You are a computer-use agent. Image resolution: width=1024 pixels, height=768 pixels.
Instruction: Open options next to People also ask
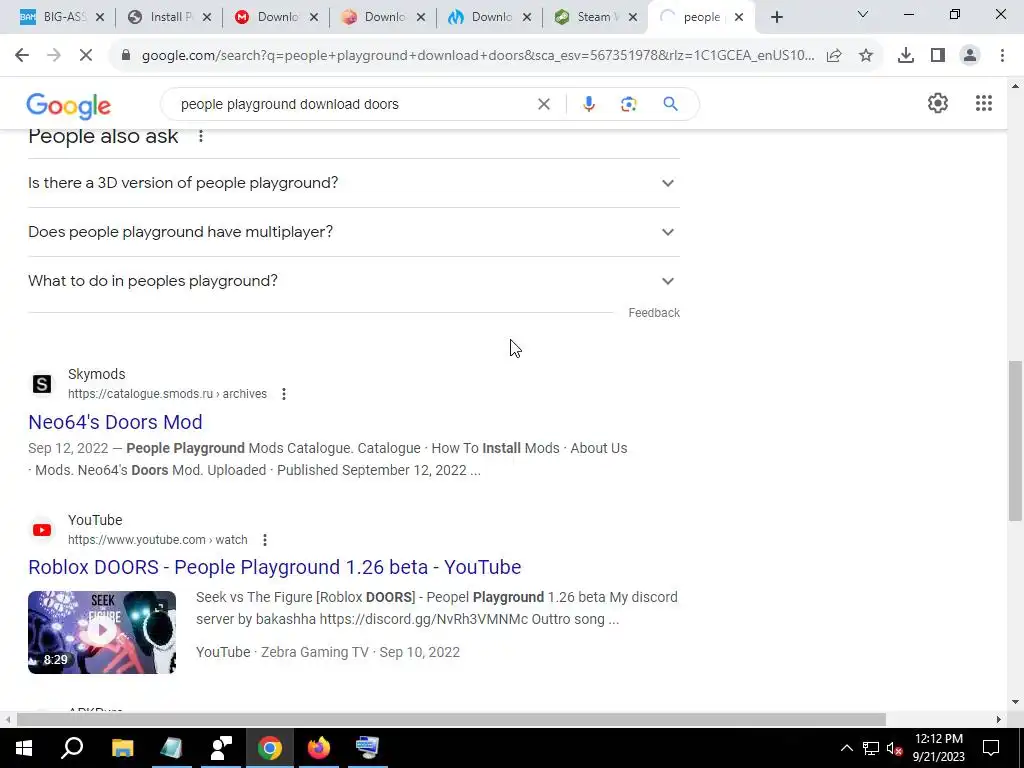[201, 136]
